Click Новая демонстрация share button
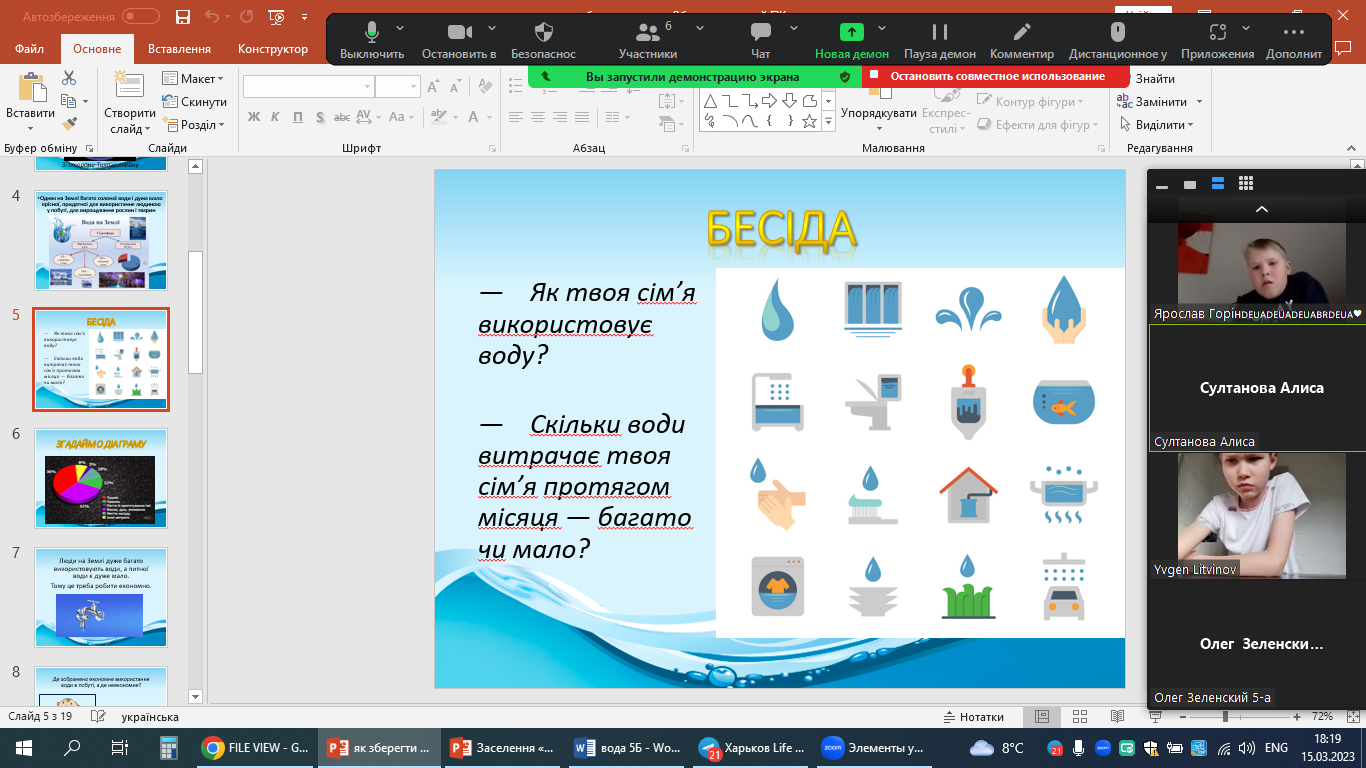 coord(852,41)
